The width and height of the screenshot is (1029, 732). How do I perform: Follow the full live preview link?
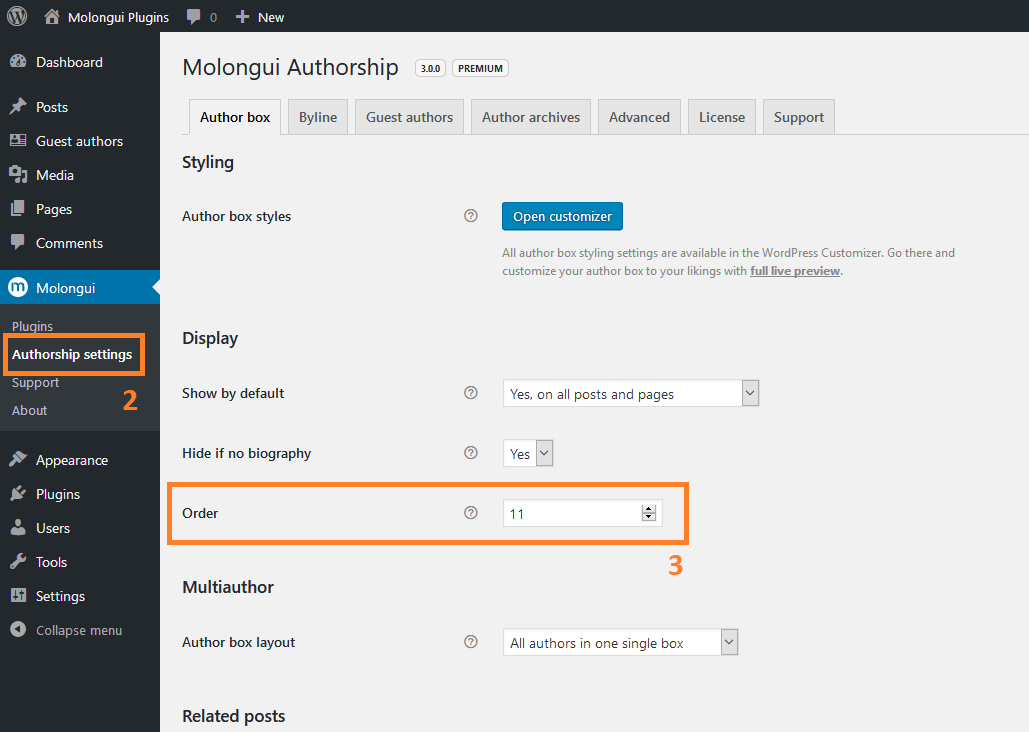pyautogui.click(x=795, y=271)
